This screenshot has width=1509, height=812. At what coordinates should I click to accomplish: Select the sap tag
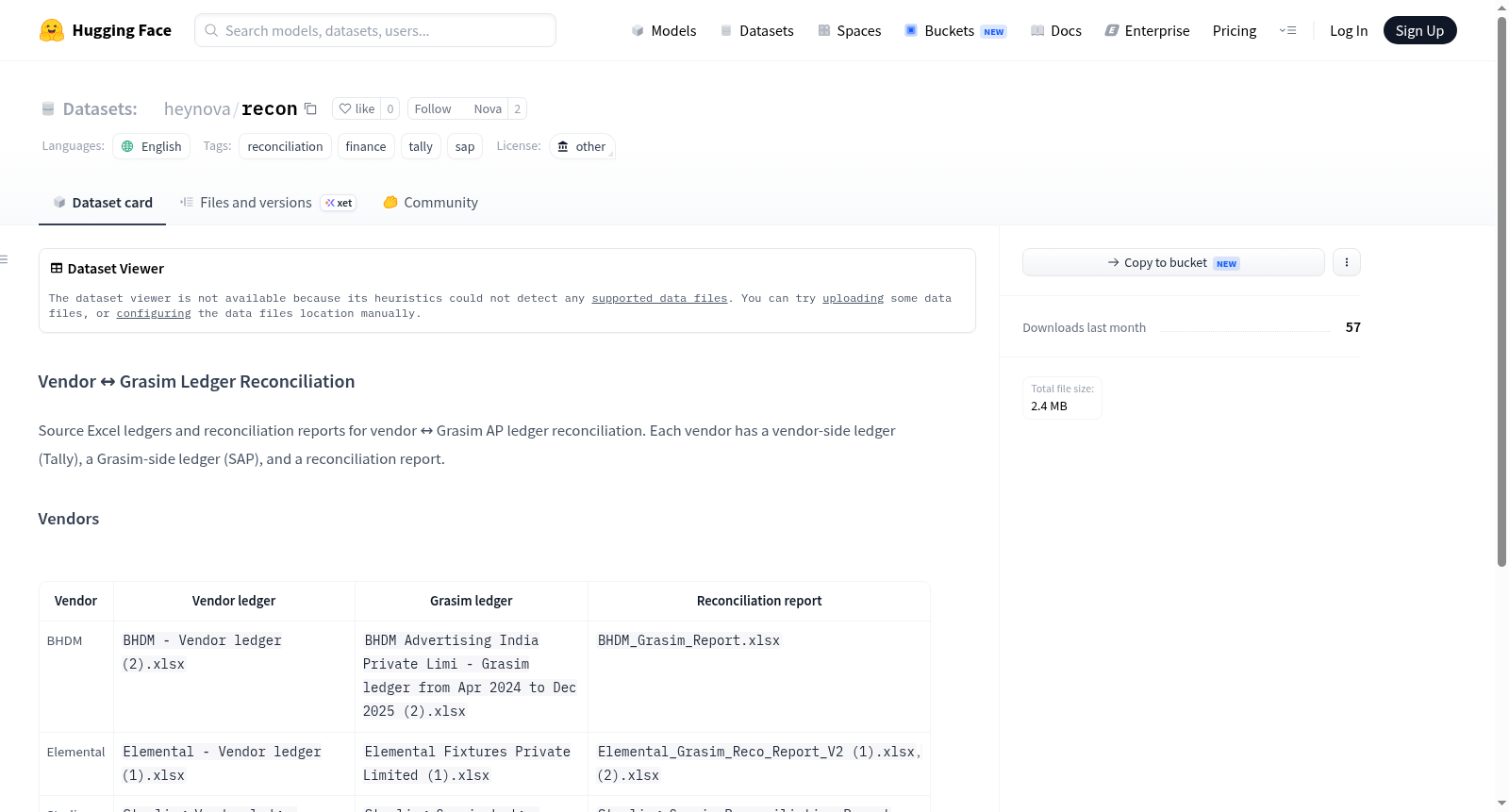[x=465, y=146]
